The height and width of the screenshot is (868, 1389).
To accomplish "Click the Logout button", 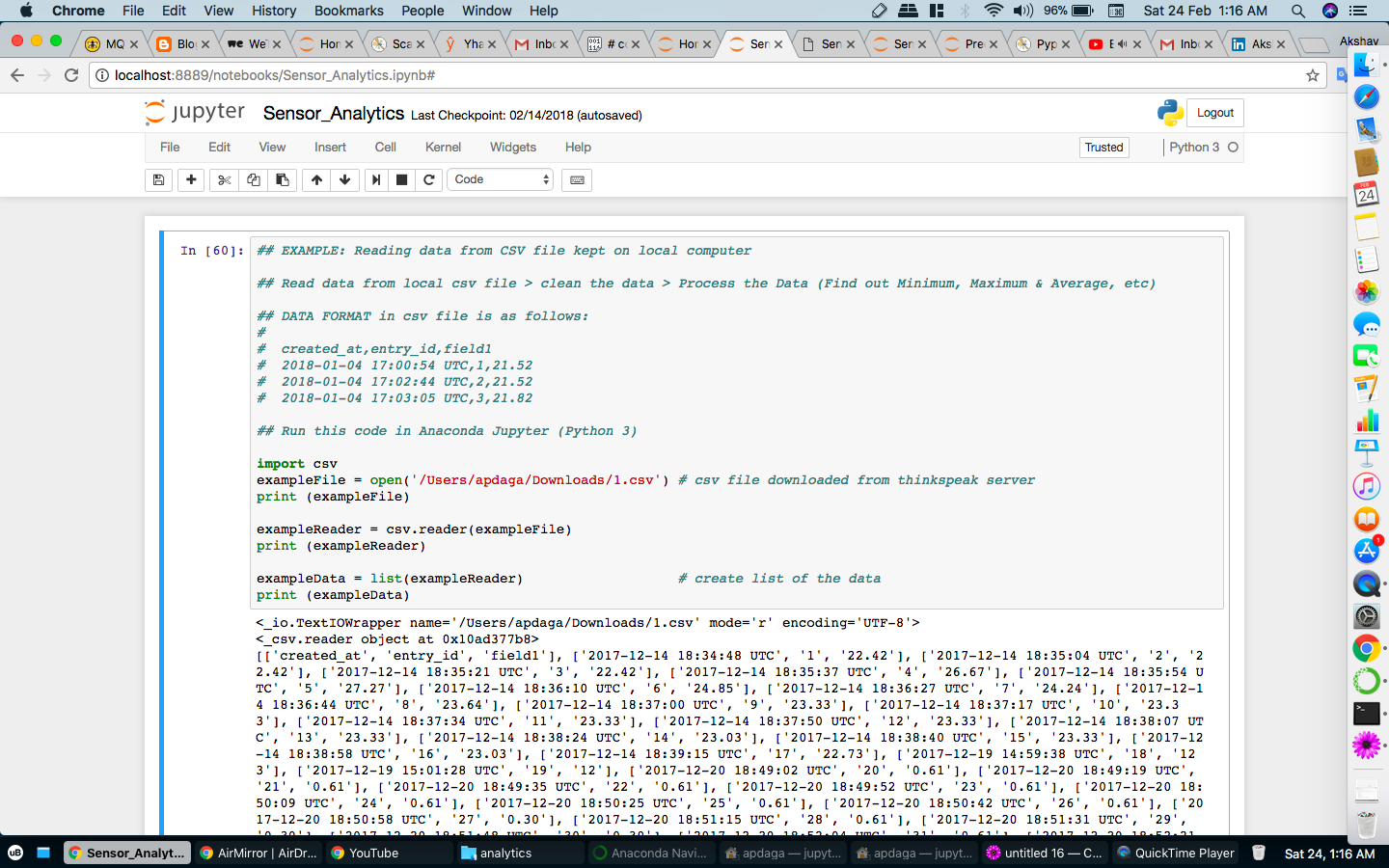I will click(x=1213, y=112).
